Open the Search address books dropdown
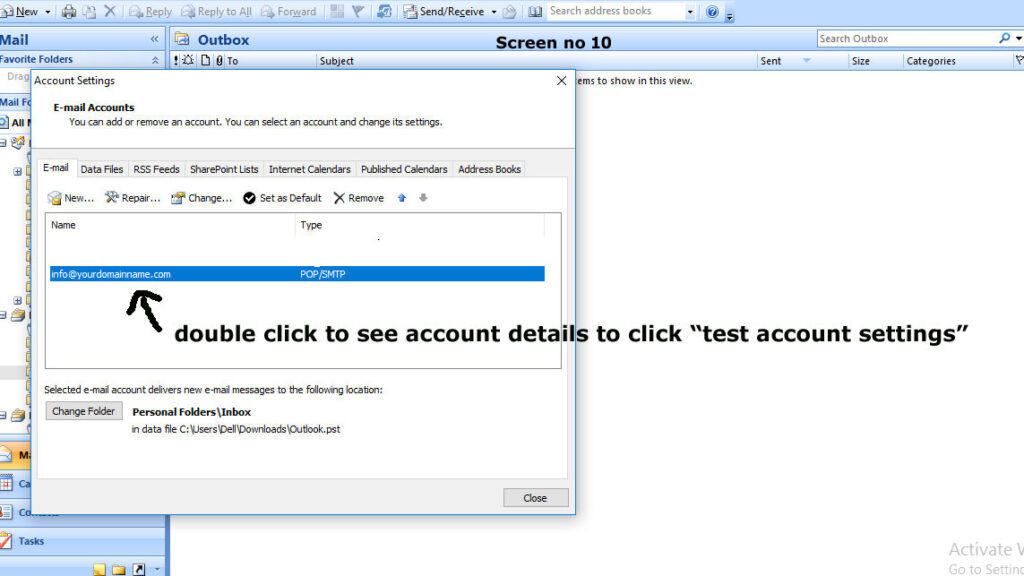Screen dimensions: 1024x576 pyautogui.click(x=690, y=12)
